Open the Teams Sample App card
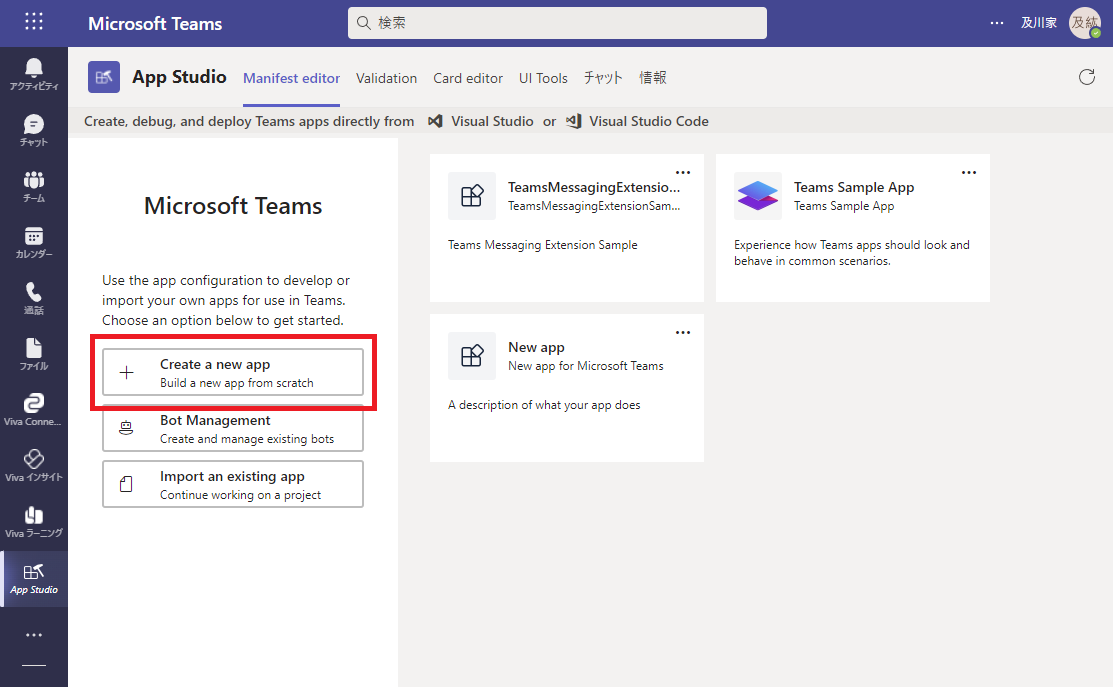Image resolution: width=1113 pixels, height=687 pixels. point(852,228)
